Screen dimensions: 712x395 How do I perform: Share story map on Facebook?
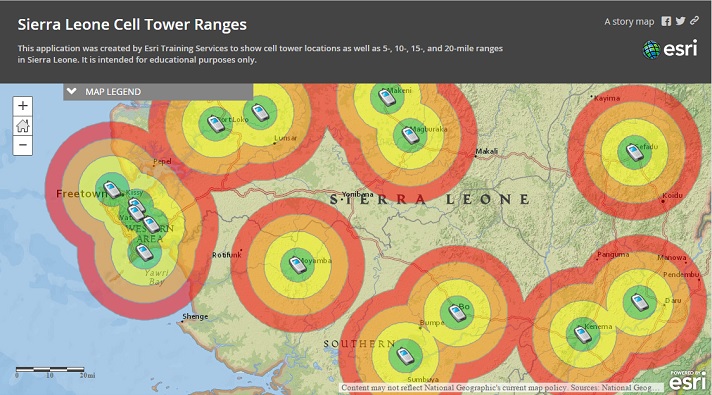coord(666,21)
